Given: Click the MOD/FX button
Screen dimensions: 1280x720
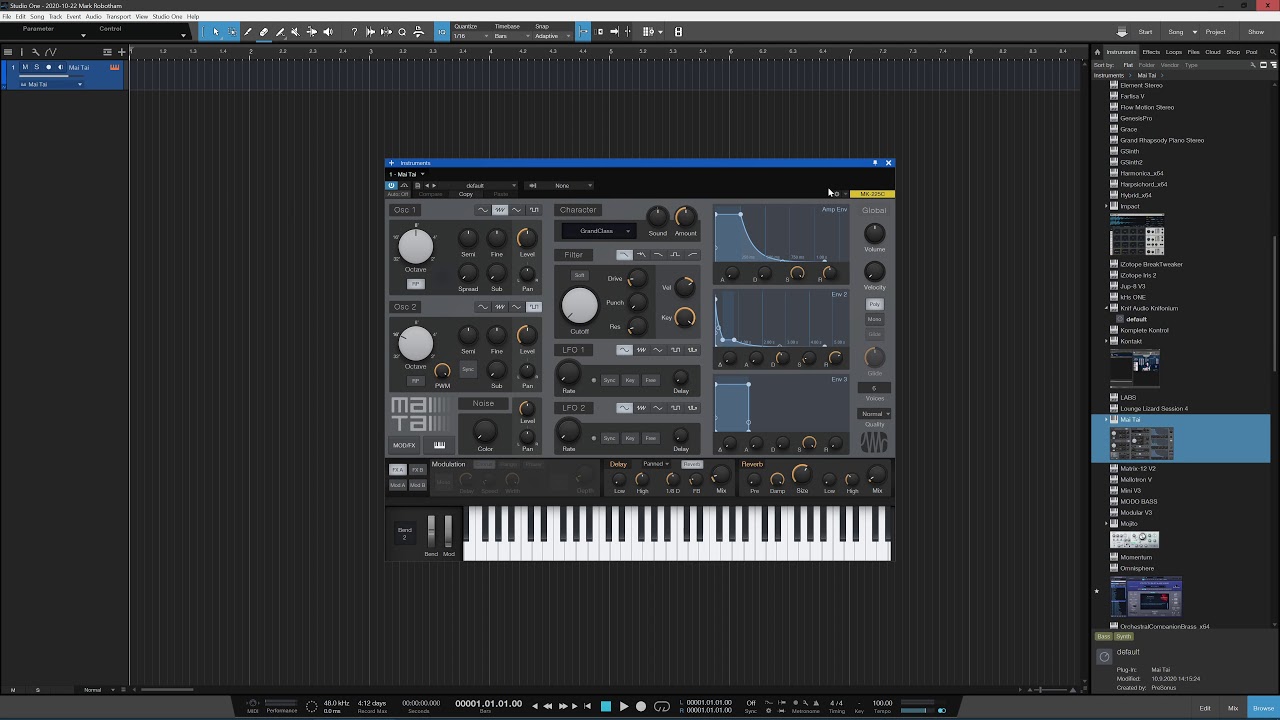Looking at the screenshot, I should click(x=404, y=445).
